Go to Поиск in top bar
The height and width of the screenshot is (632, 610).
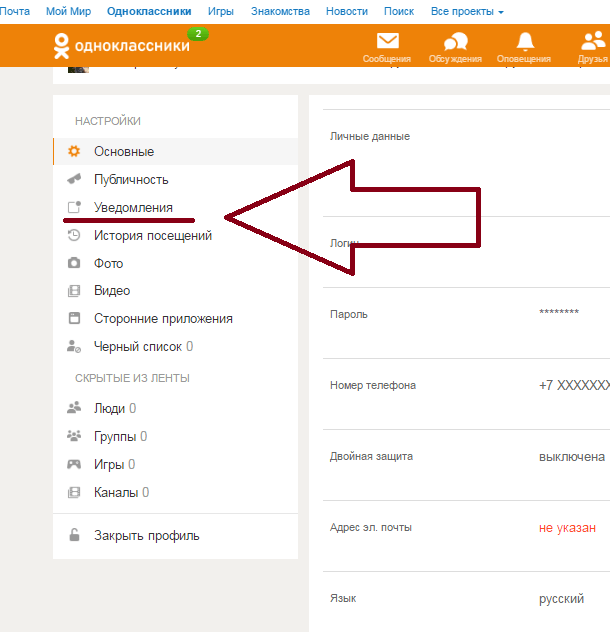click(x=399, y=11)
